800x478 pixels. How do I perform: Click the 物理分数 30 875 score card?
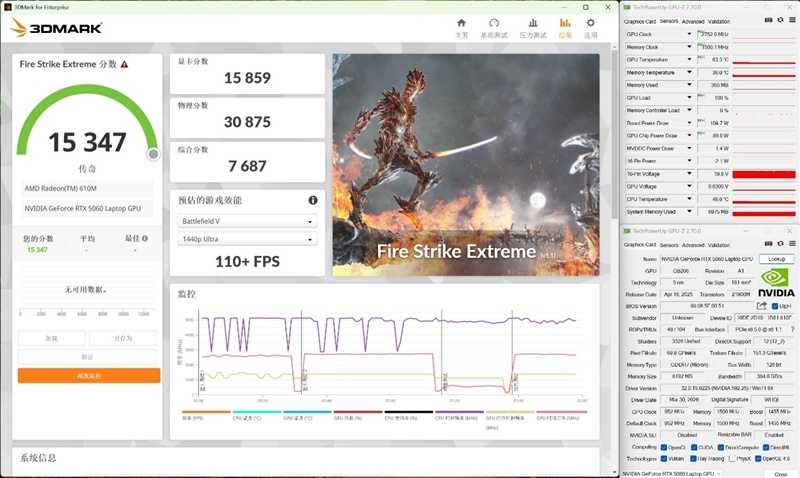[247, 118]
